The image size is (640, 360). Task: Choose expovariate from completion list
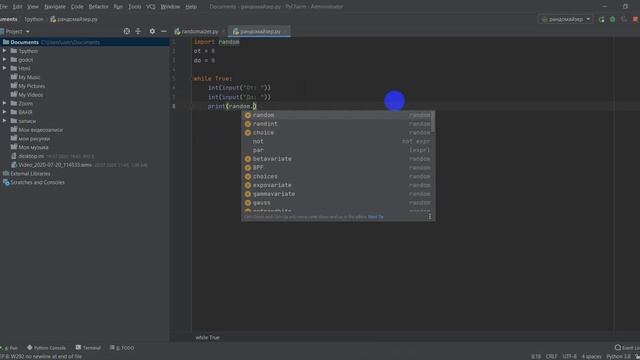click(x=338, y=185)
